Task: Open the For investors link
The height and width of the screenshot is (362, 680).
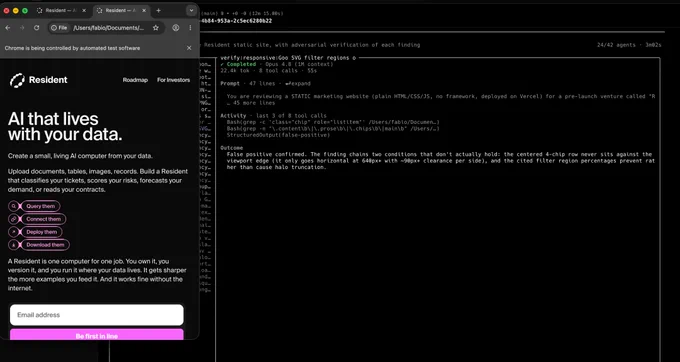Action: [x=173, y=80]
